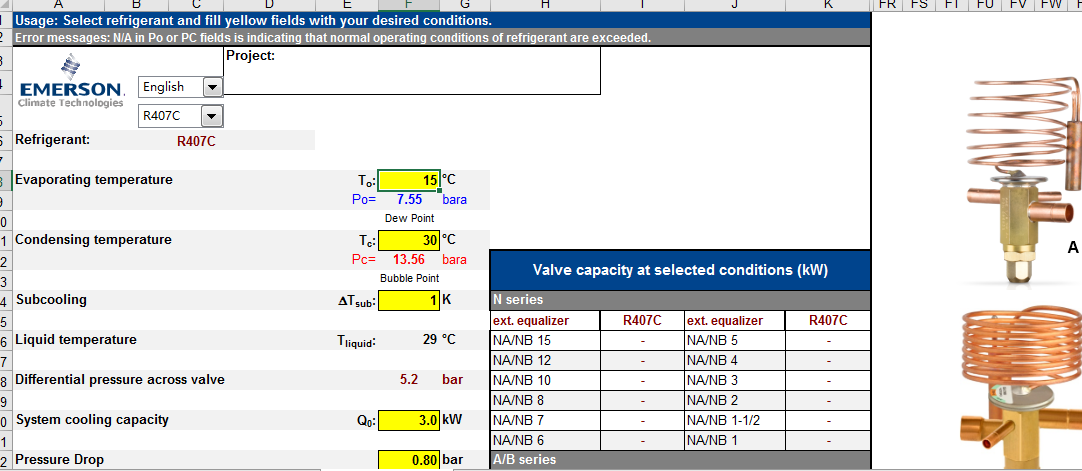Click the NA/NB 5 cell
Screen dimensions: 1082x471
pos(734,341)
